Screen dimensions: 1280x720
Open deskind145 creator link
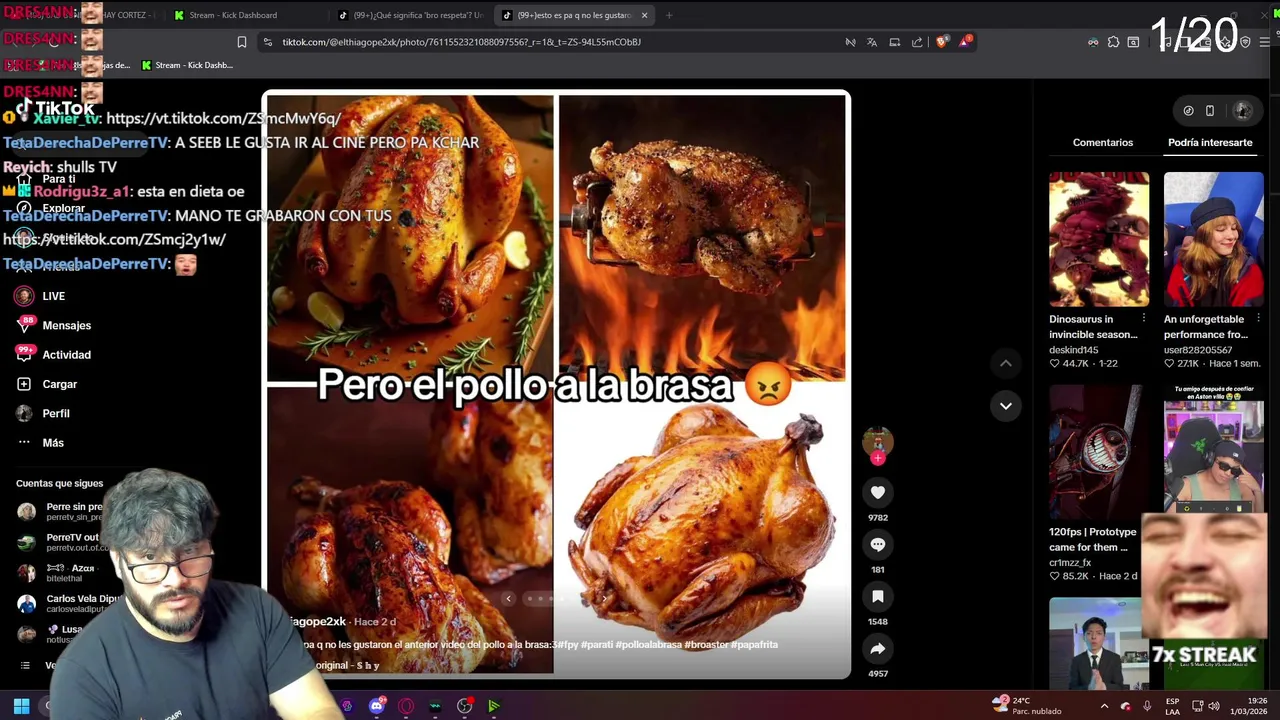pyautogui.click(x=1074, y=350)
